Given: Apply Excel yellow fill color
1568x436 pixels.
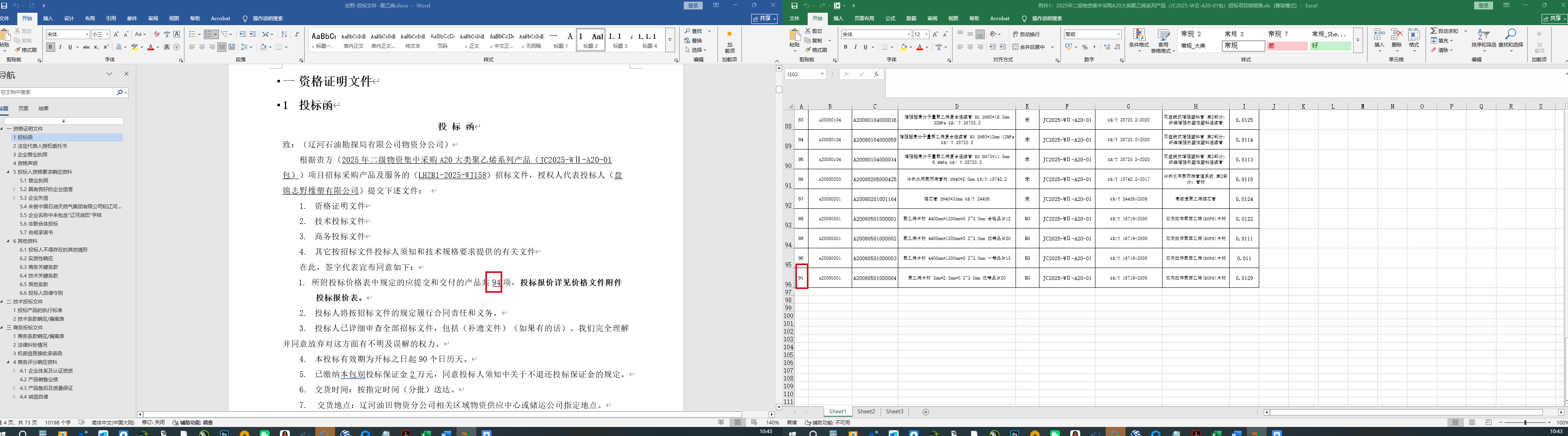Looking at the screenshot, I should coord(904,47).
